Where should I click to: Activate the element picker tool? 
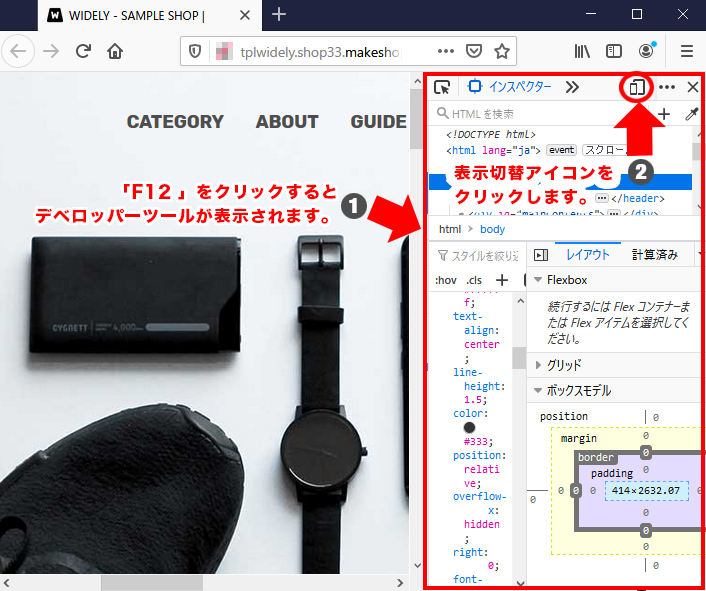pos(442,87)
